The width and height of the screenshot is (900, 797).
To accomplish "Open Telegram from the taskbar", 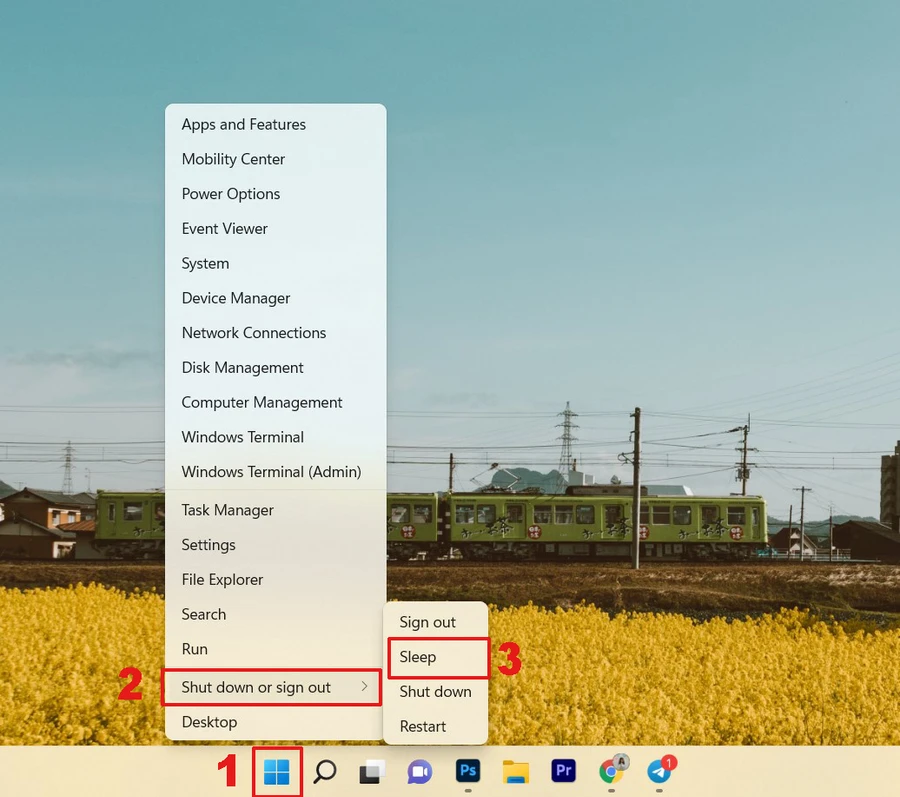I will point(660,771).
